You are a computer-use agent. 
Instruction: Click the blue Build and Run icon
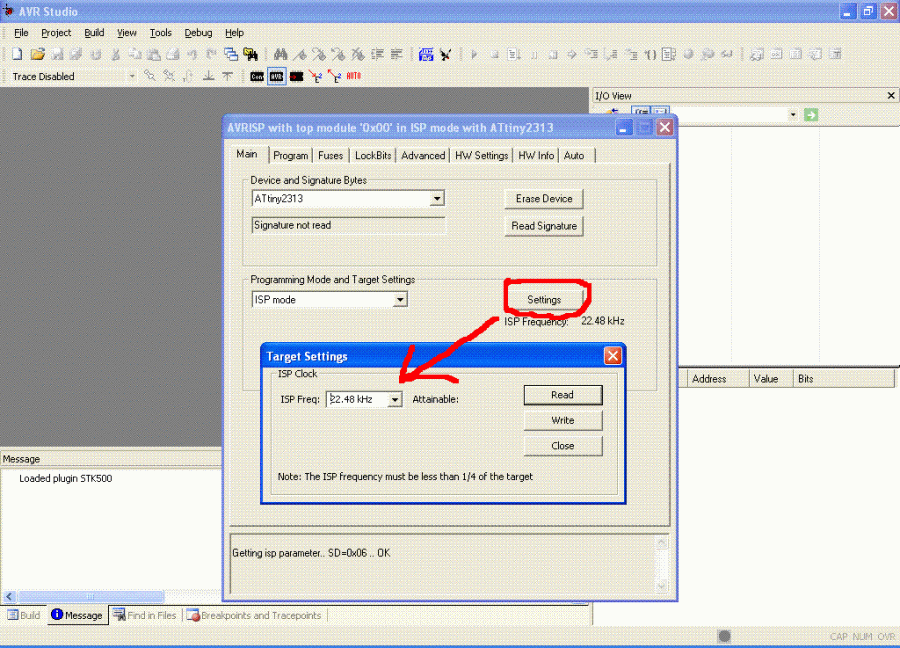426,54
